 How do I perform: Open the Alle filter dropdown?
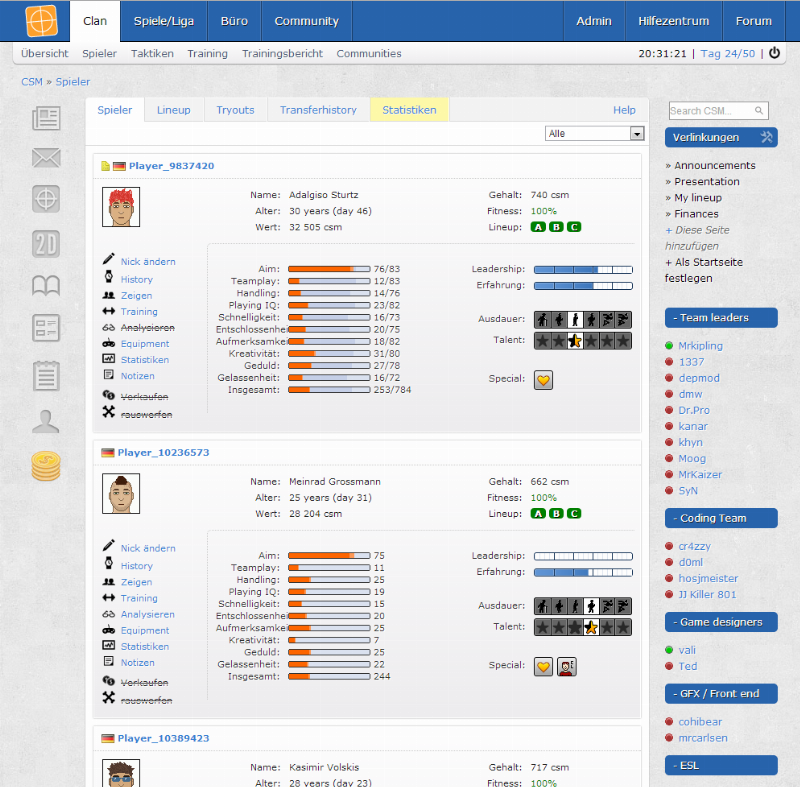point(637,133)
